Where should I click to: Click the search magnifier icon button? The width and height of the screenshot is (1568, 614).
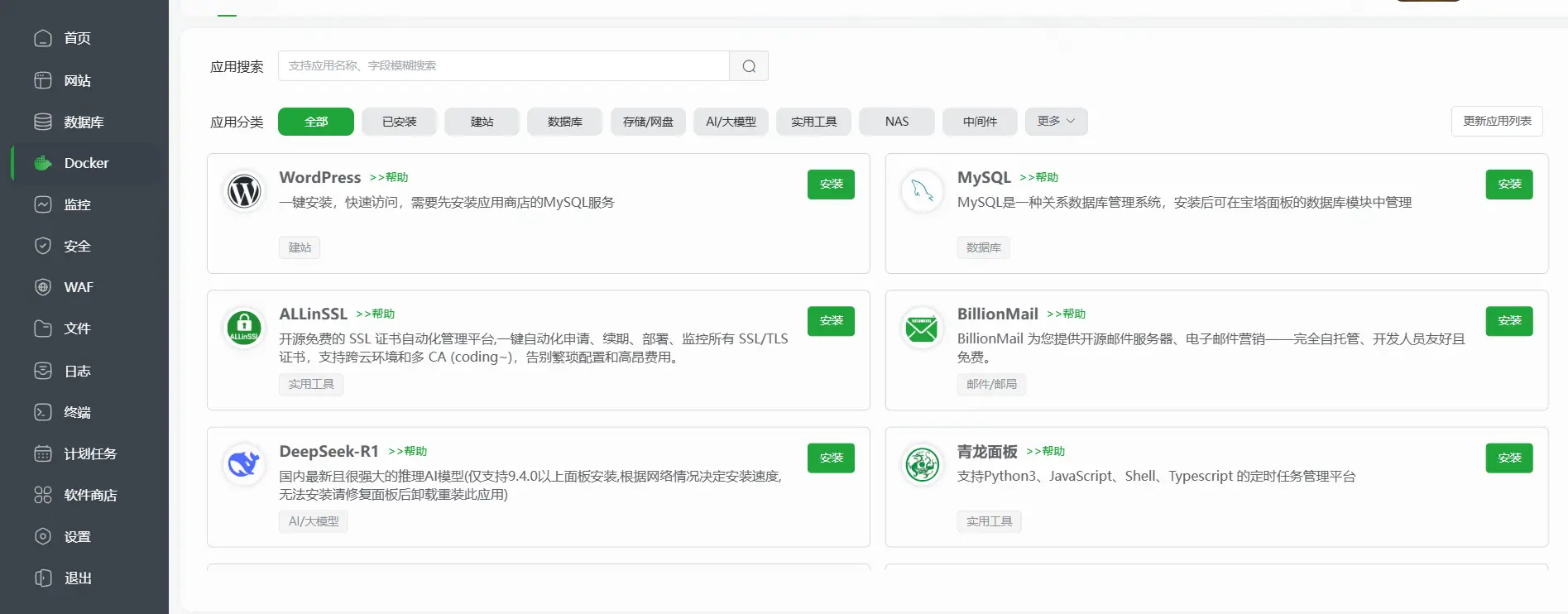tap(749, 66)
